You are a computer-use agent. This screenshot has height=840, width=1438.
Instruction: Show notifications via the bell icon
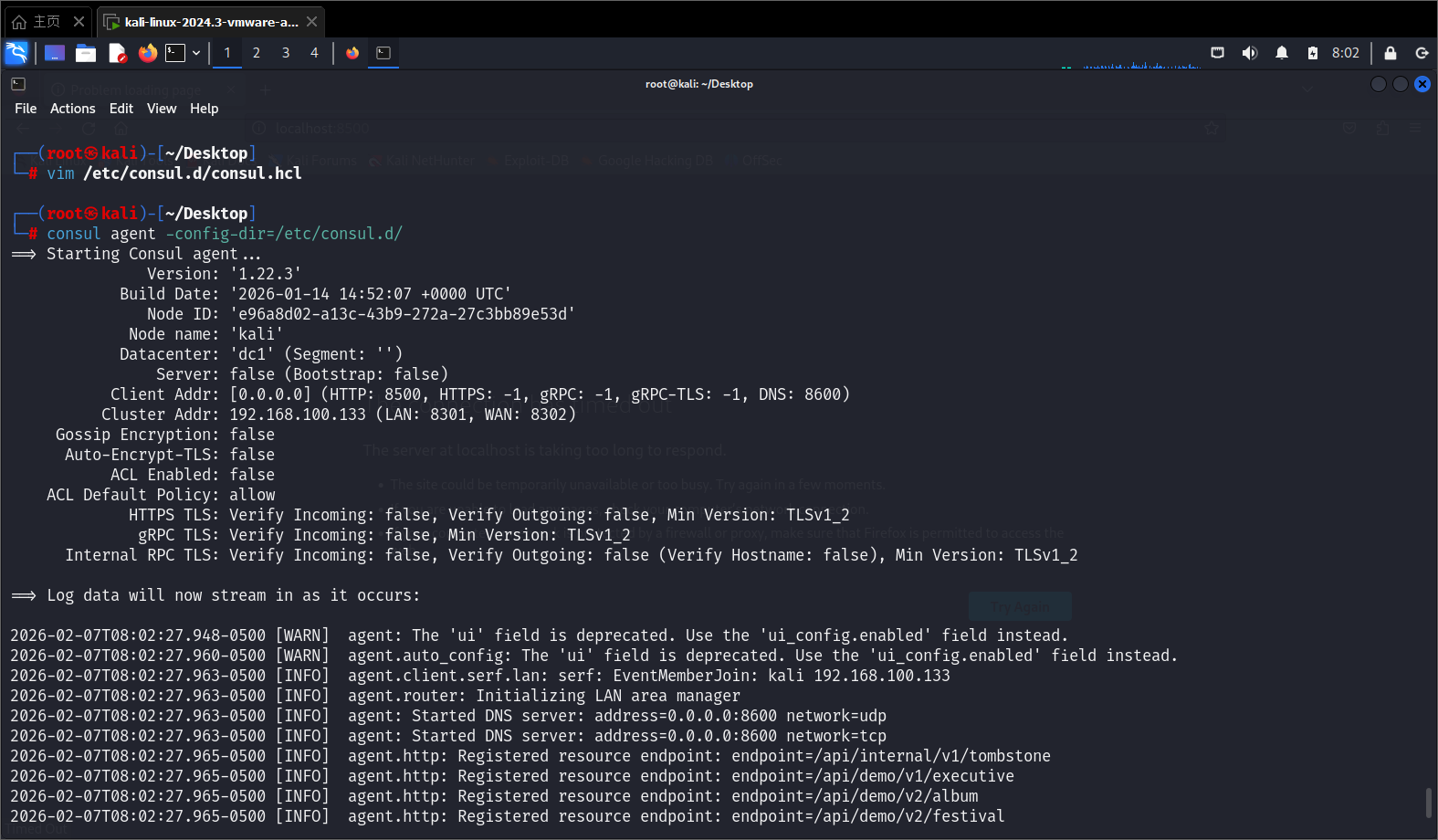[1281, 53]
